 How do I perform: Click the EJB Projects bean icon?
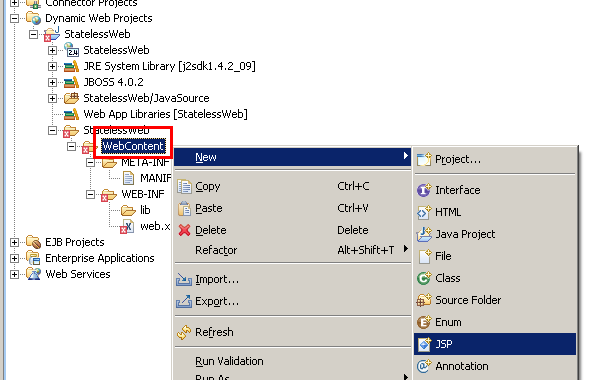[33, 242]
